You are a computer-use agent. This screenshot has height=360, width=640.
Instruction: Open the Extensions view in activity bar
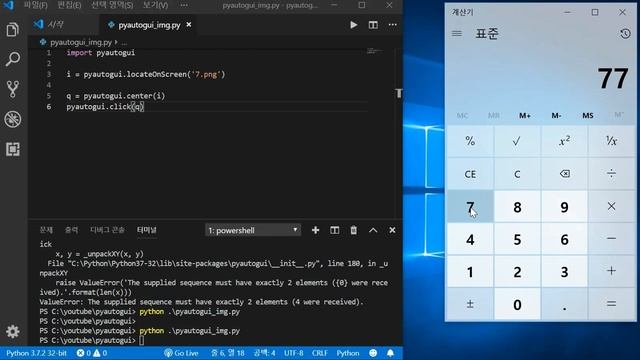tap(13, 149)
